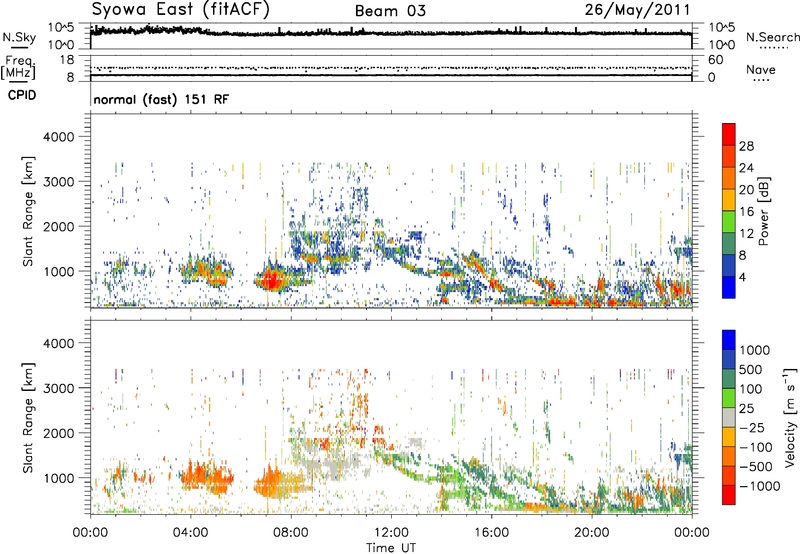Click the '12:00' time axis label
800x554 pixels.
tap(391, 533)
